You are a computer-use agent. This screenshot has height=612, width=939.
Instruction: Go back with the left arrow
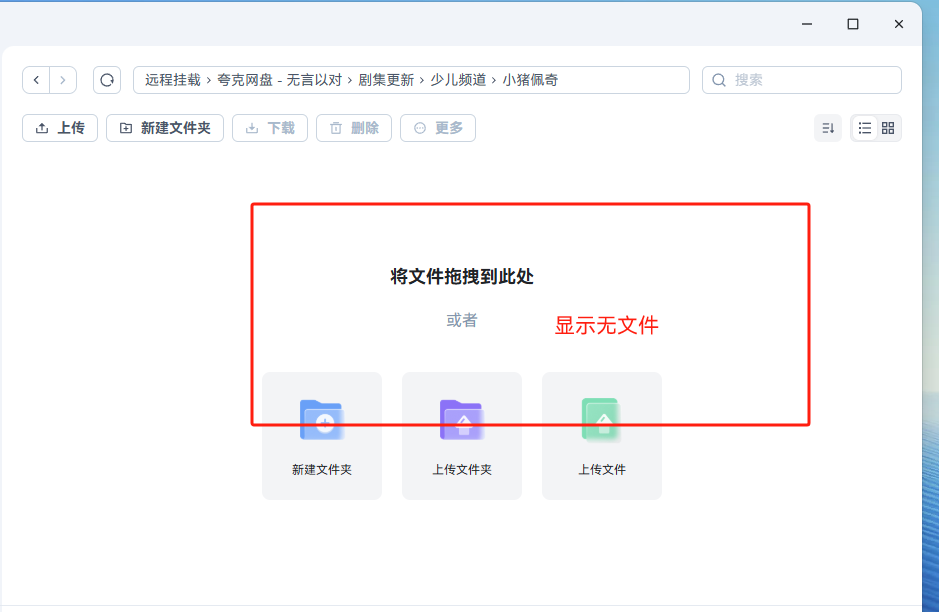click(x=37, y=80)
